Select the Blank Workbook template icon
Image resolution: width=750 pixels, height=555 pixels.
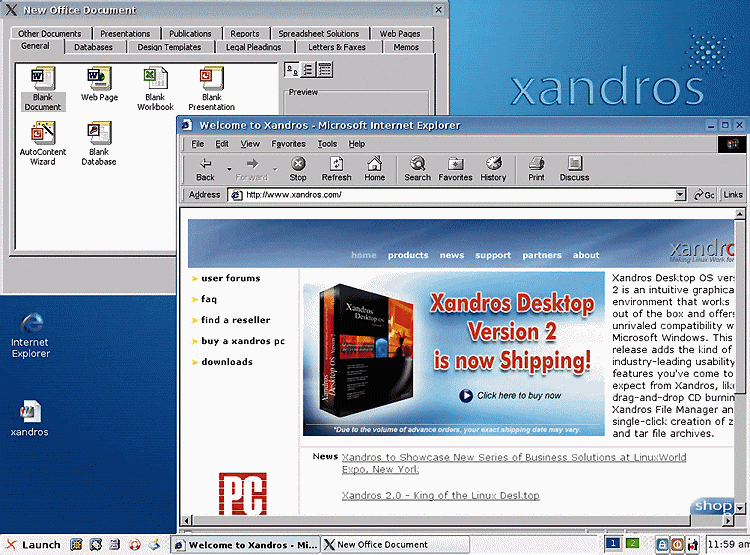(155, 88)
